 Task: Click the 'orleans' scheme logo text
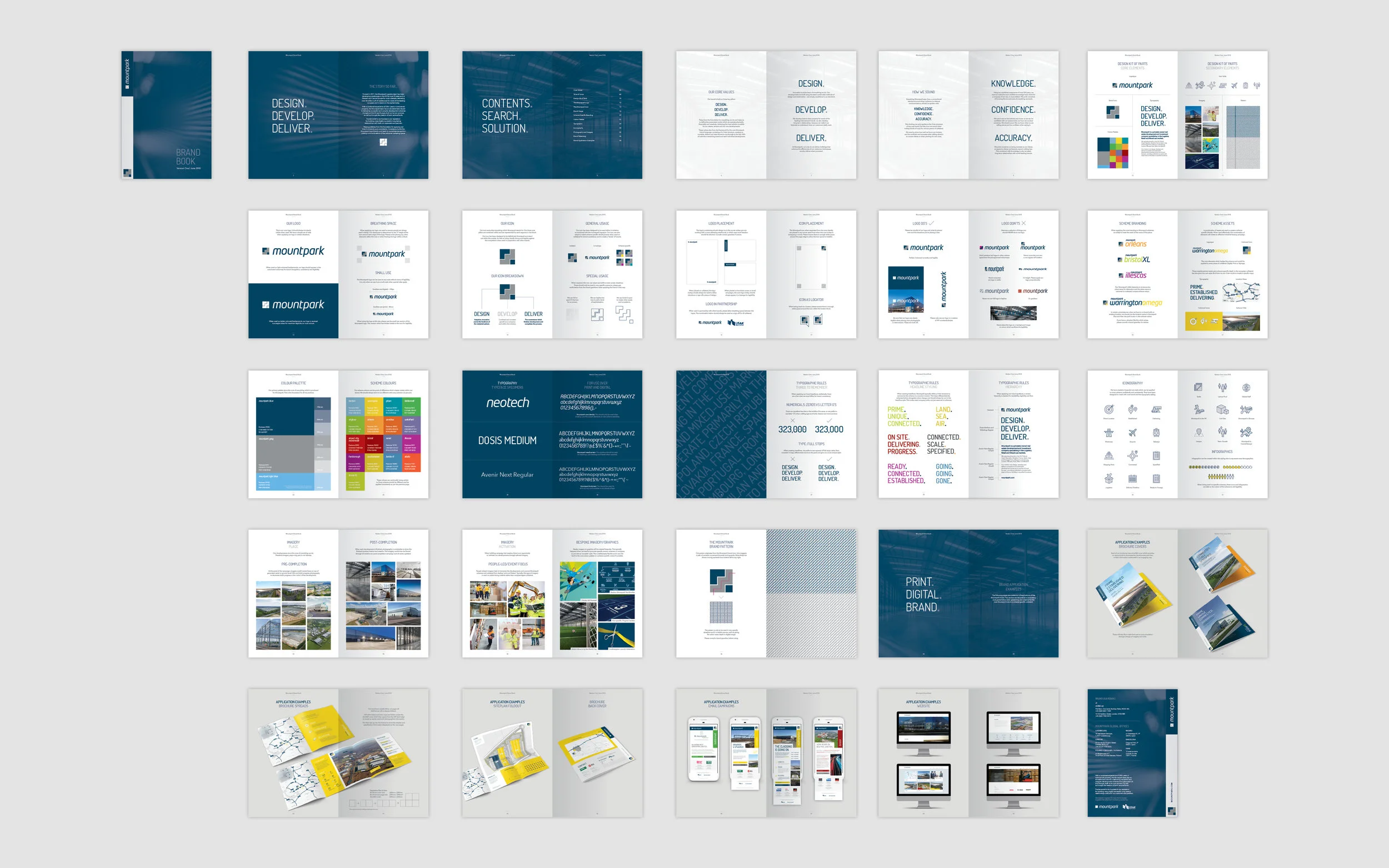click(x=1136, y=244)
